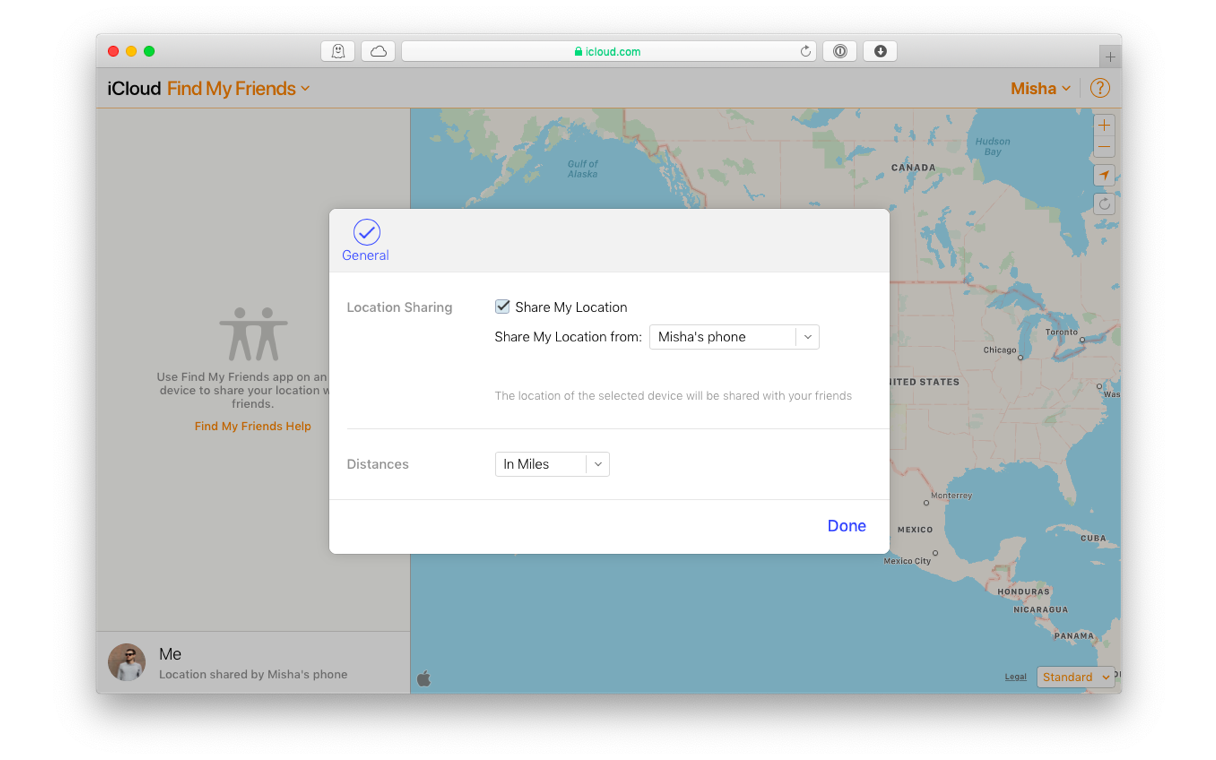Open the iCloud help question mark
Screen dimensions: 1216x760
tap(1100, 88)
